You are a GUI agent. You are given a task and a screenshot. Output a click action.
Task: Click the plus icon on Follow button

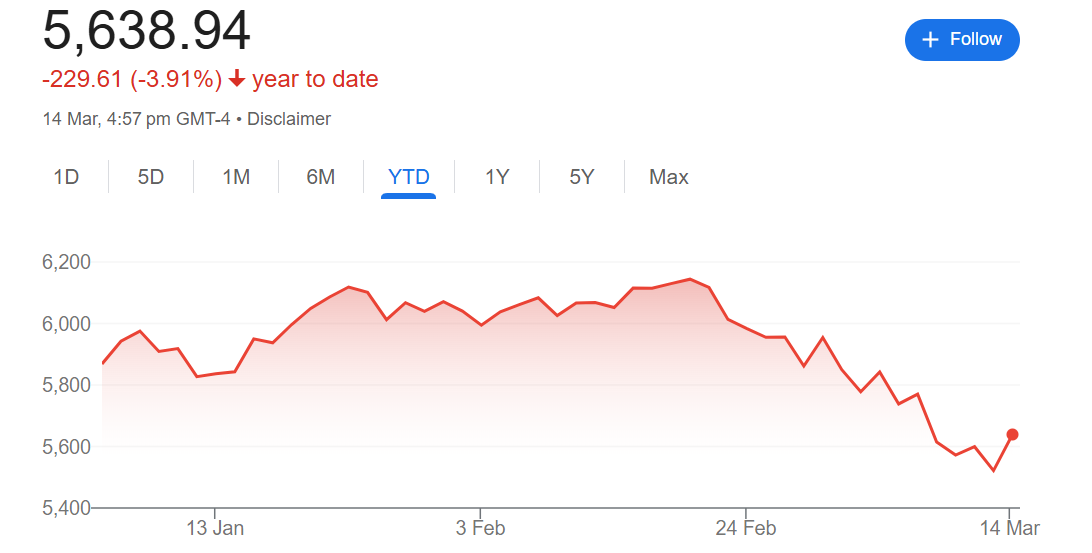click(x=931, y=40)
